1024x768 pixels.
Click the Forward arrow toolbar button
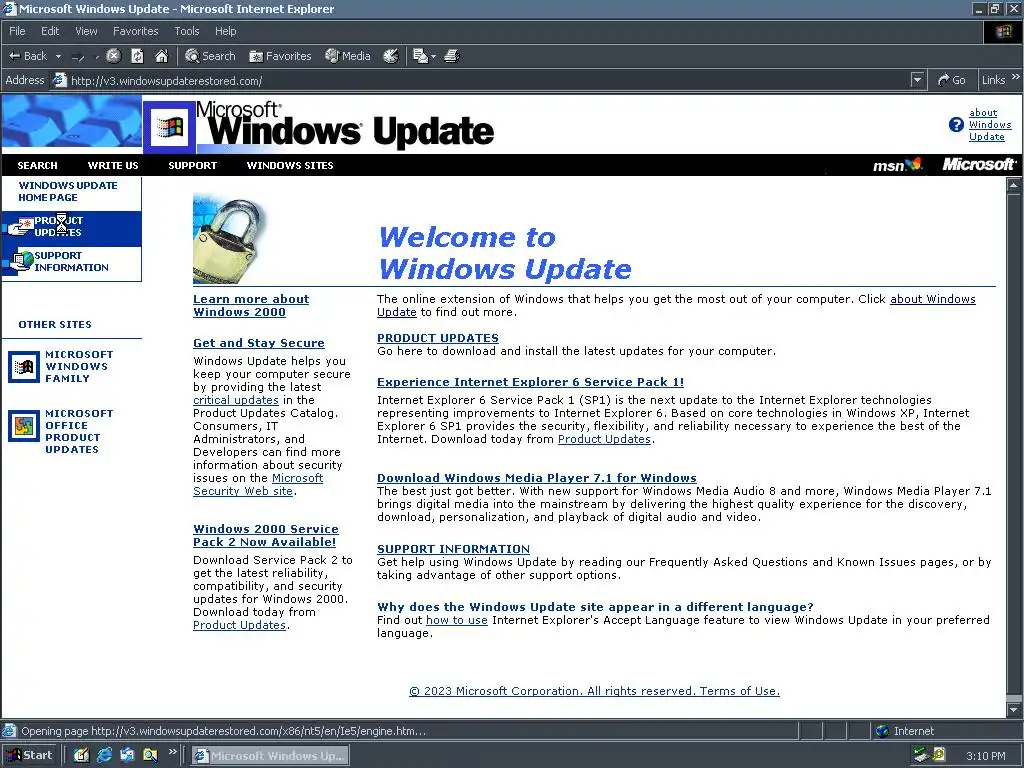78,56
